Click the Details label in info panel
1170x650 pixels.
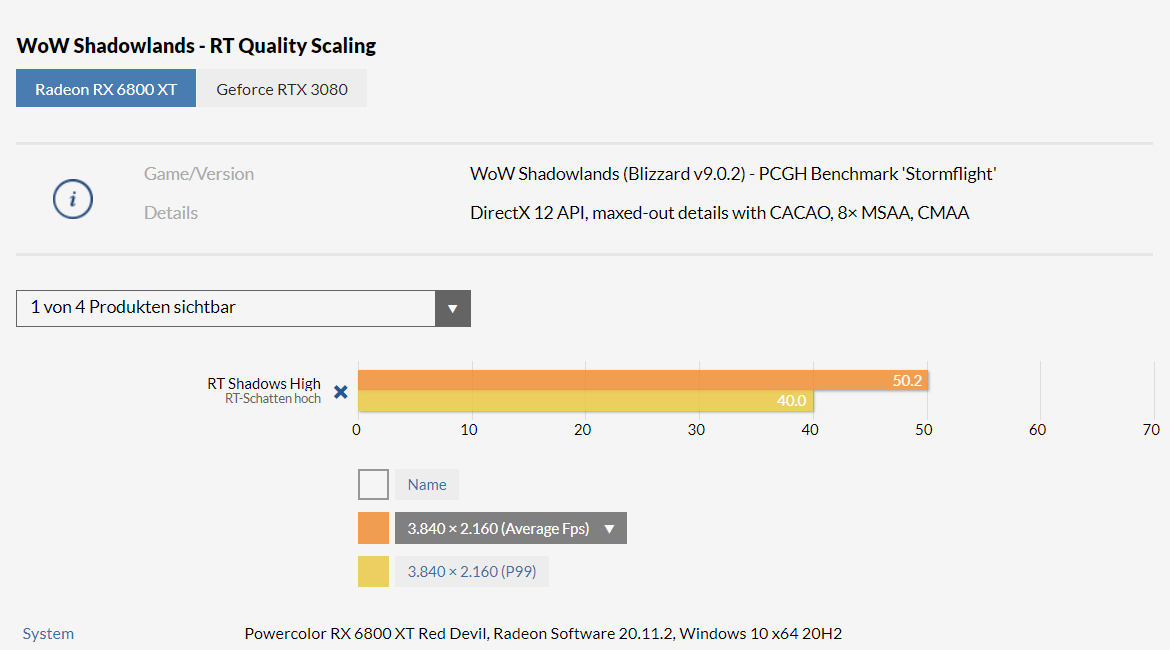pyautogui.click(x=170, y=213)
